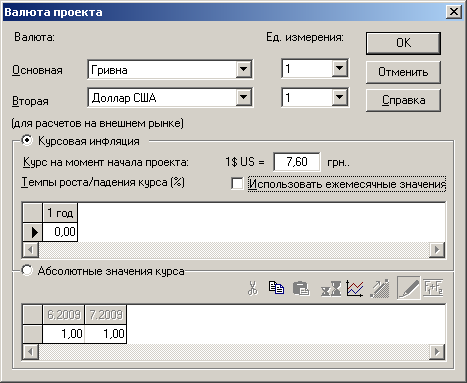
Task: Click the pencil edit icon
Action: pos(409,288)
